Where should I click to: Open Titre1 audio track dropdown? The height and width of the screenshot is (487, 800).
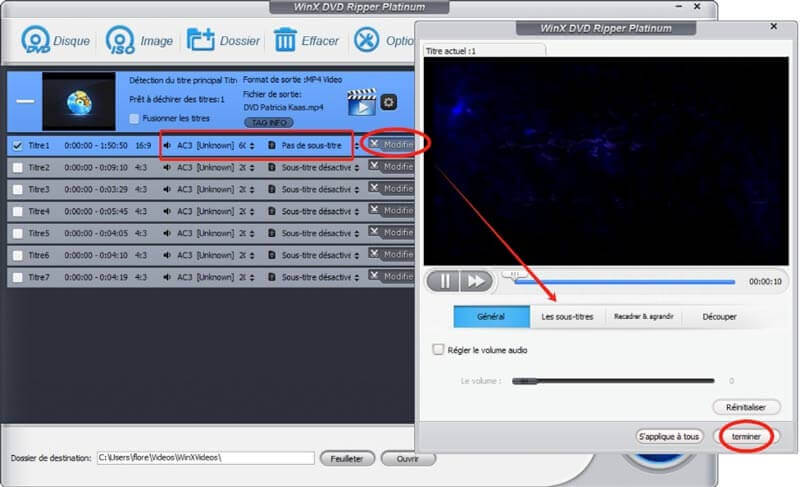(x=252, y=146)
